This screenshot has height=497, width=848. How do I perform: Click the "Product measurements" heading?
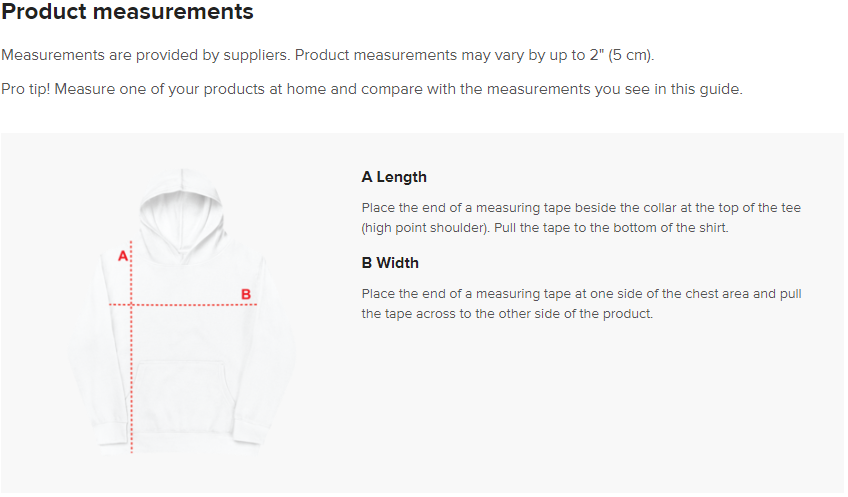tap(128, 13)
